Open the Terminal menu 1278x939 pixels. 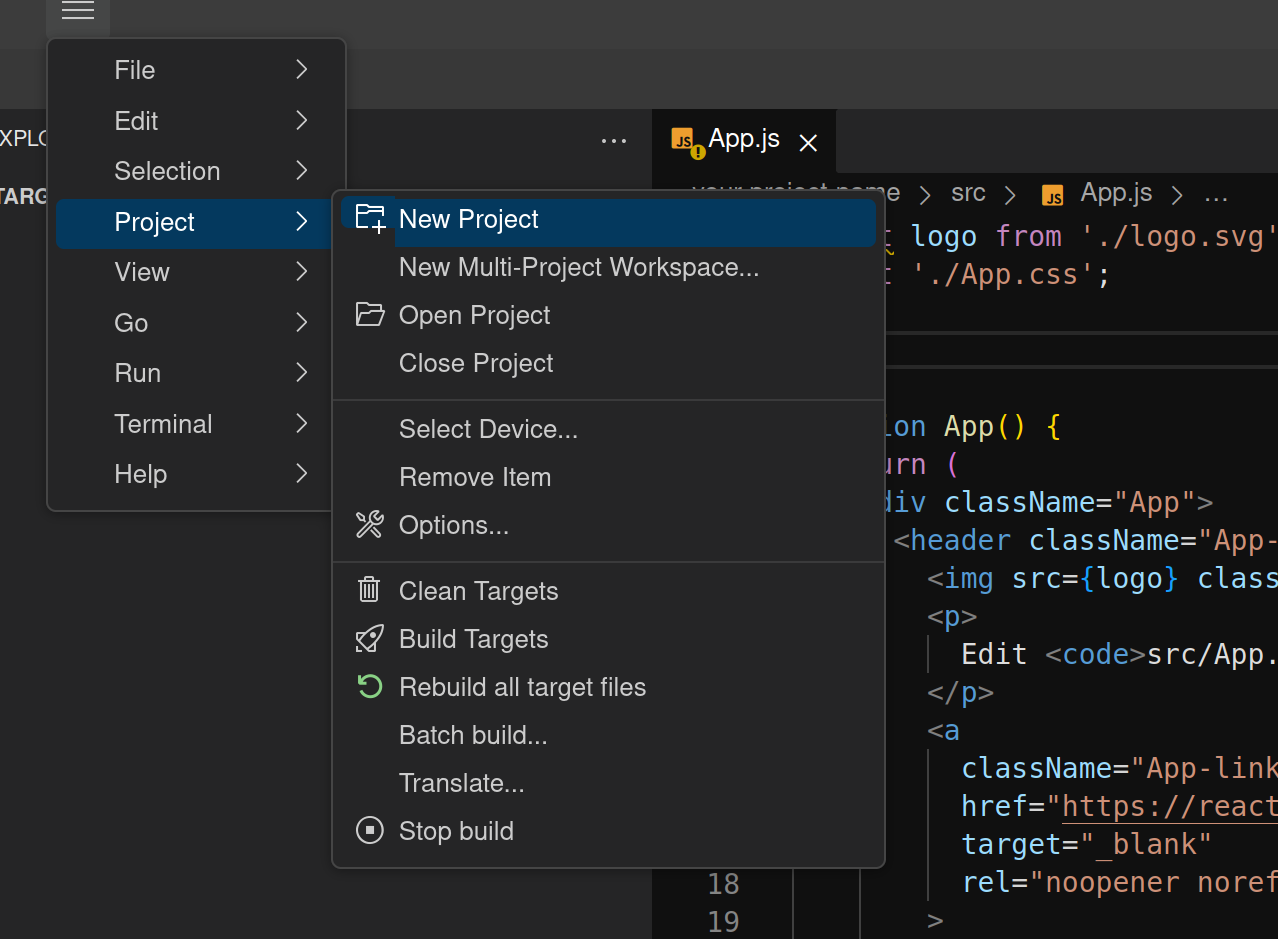click(x=196, y=424)
